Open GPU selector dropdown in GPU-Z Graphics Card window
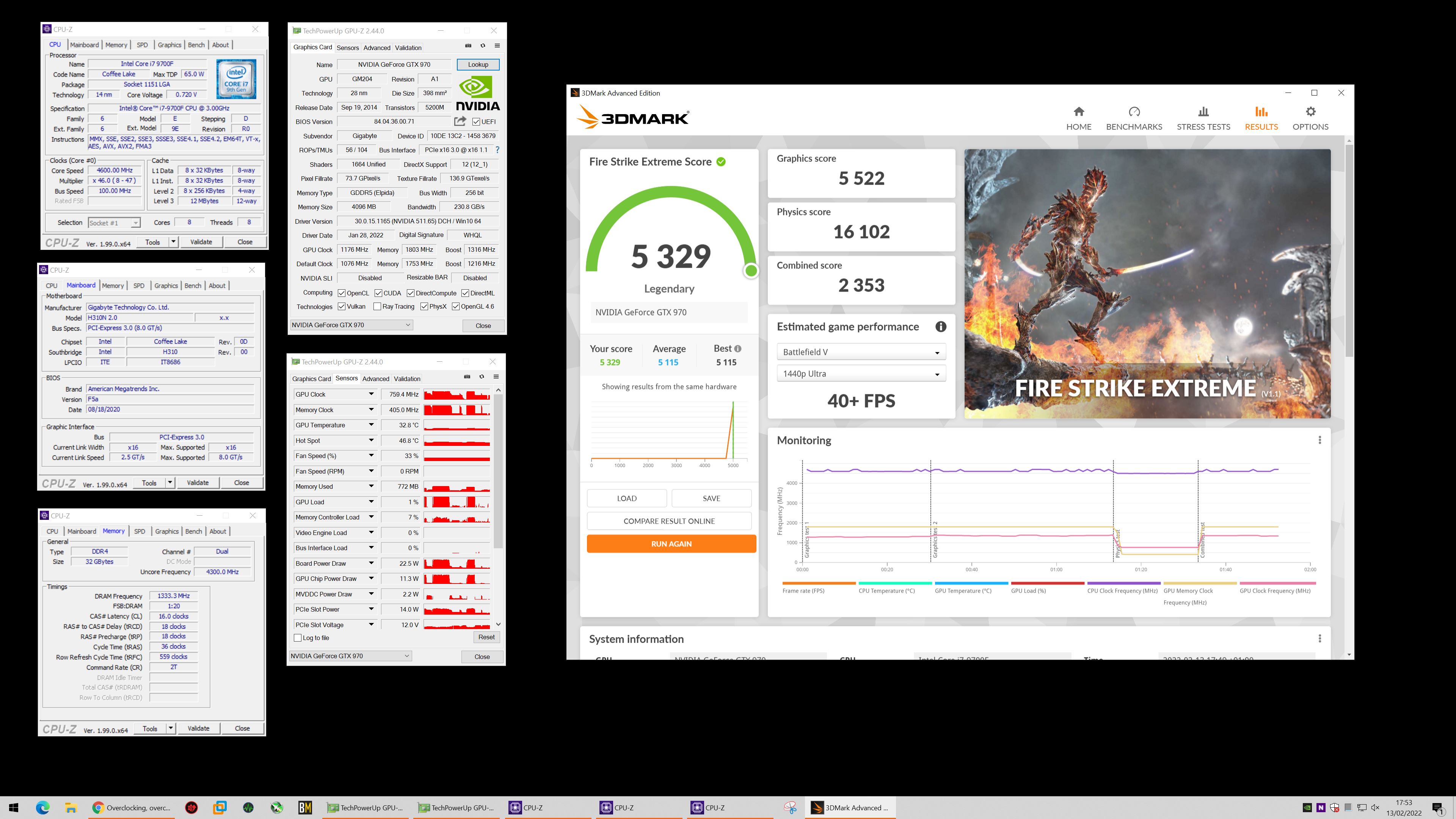Image resolution: width=1456 pixels, height=819 pixels. click(x=351, y=325)
